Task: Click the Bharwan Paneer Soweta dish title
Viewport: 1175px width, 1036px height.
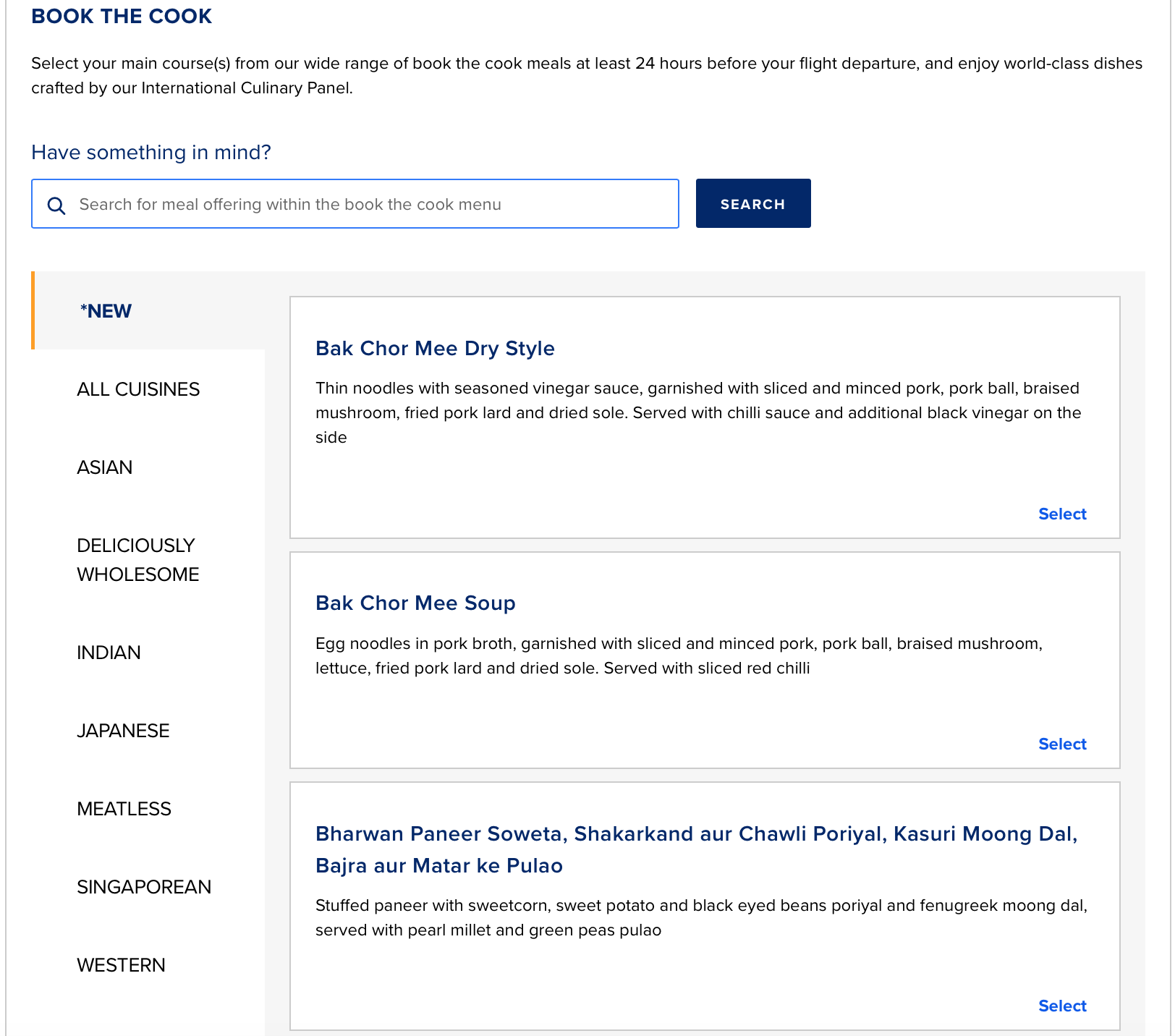Action: [x=697, y=849]
